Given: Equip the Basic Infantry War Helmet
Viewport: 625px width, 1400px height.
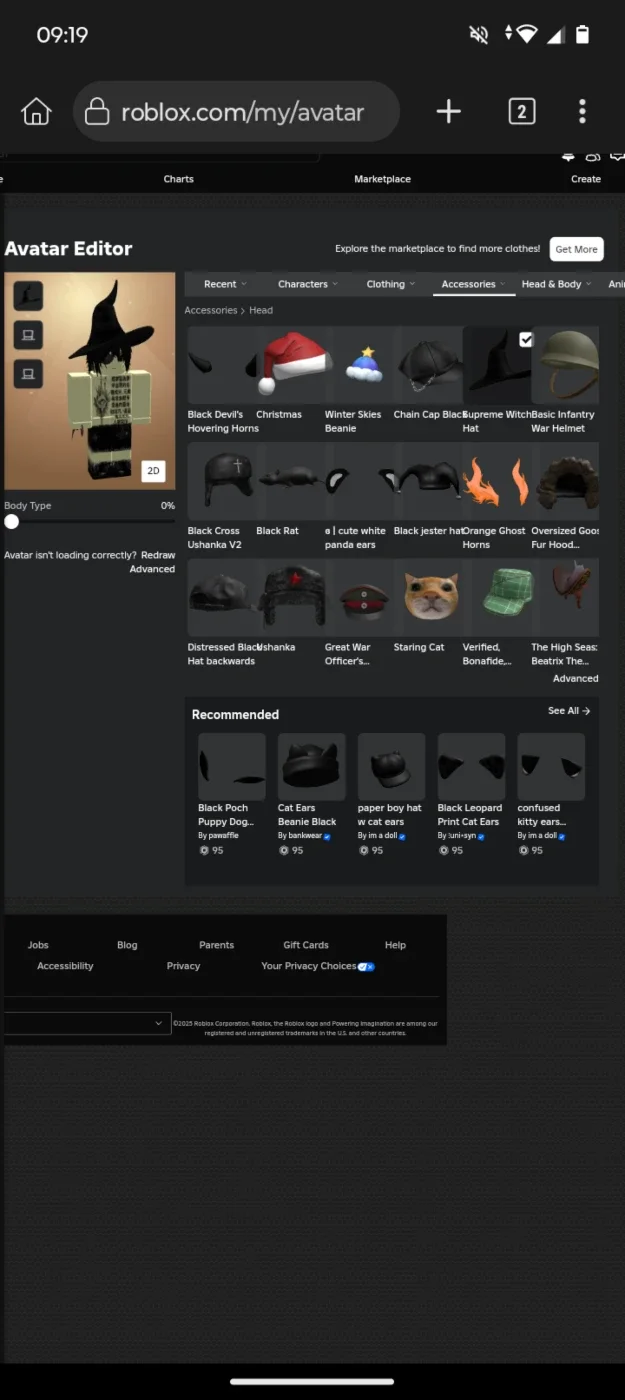Looking at the screenshot, I should [565, 364].
